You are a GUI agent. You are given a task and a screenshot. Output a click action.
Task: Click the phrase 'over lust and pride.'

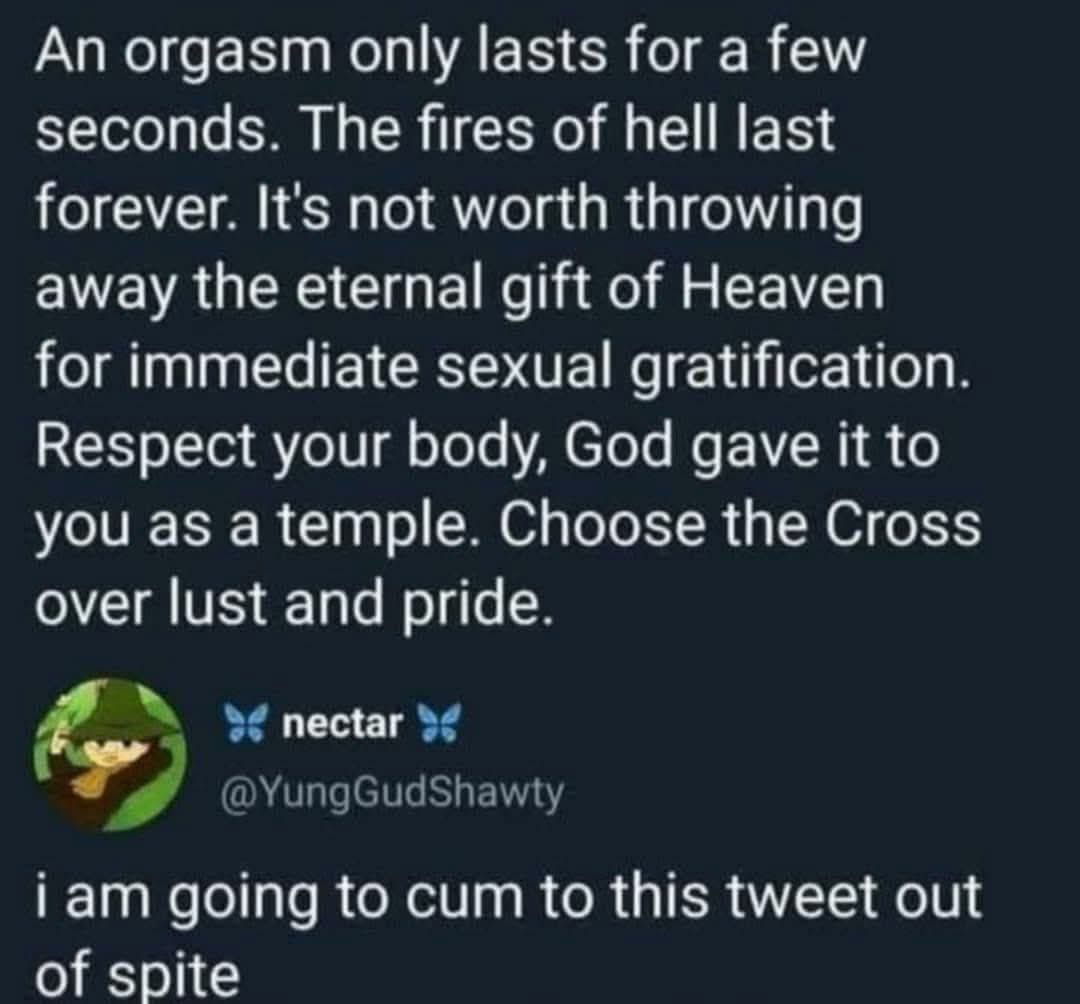pos(294,604)
